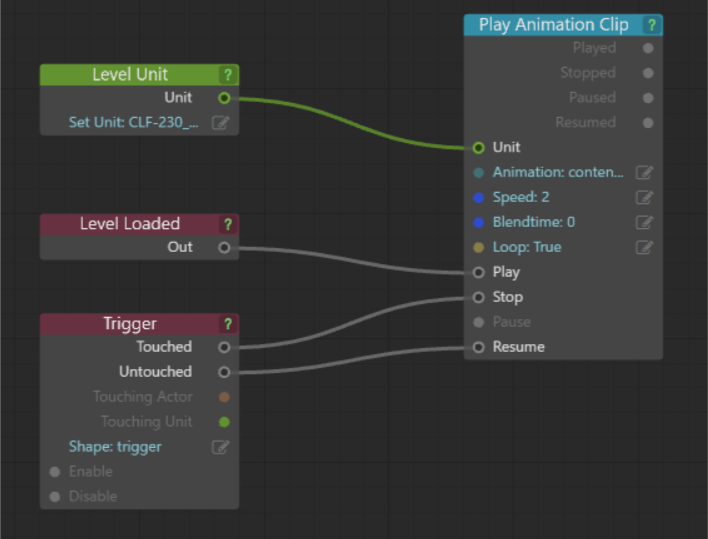Click the Trigger node help icon
Image resolution: width=708 pixels, height=539 pixels.
pyautogui.click(x=228, y=324)
